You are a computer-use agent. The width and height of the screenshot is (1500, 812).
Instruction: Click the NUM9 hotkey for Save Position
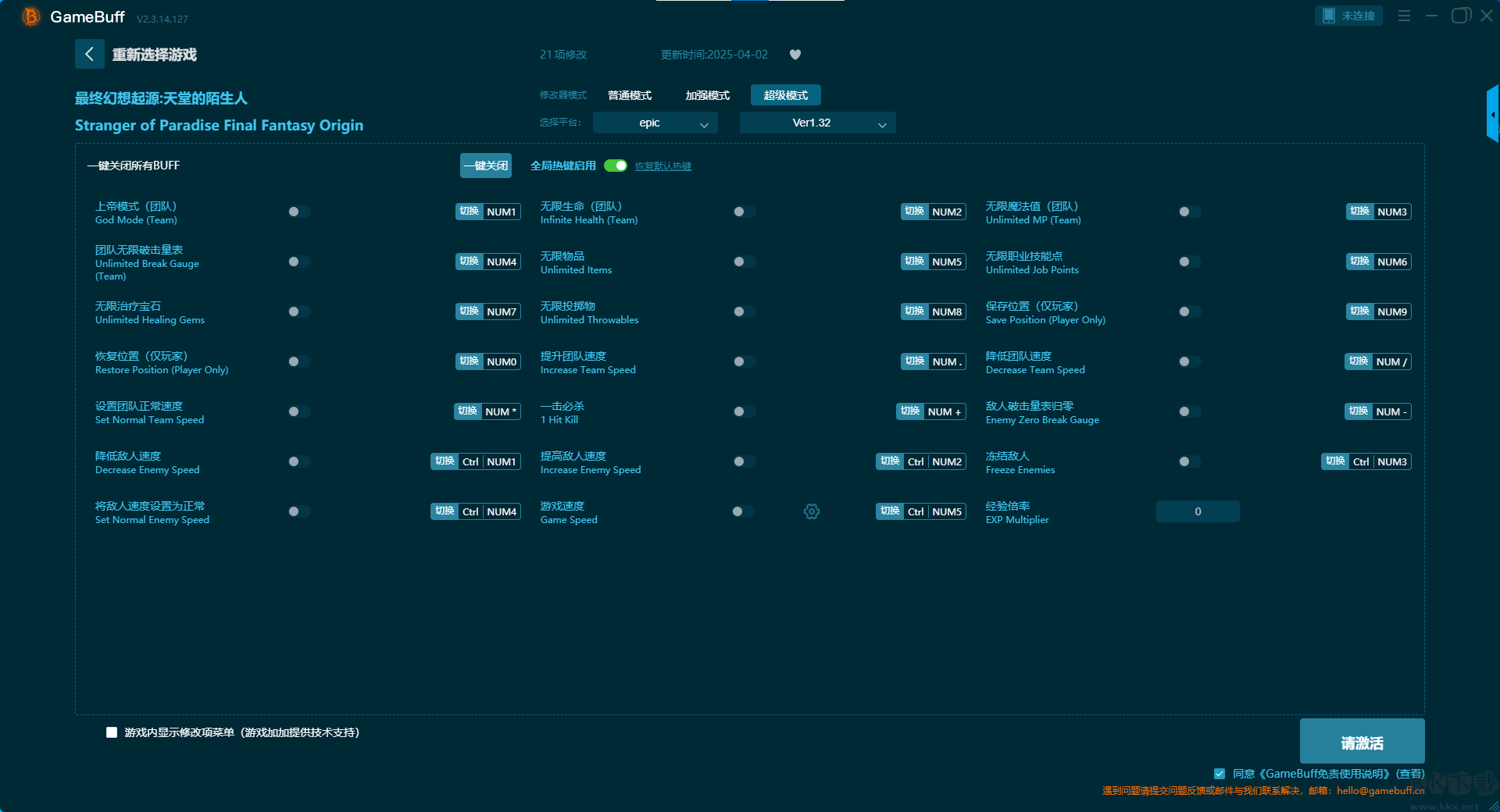tap(1392, 312)
